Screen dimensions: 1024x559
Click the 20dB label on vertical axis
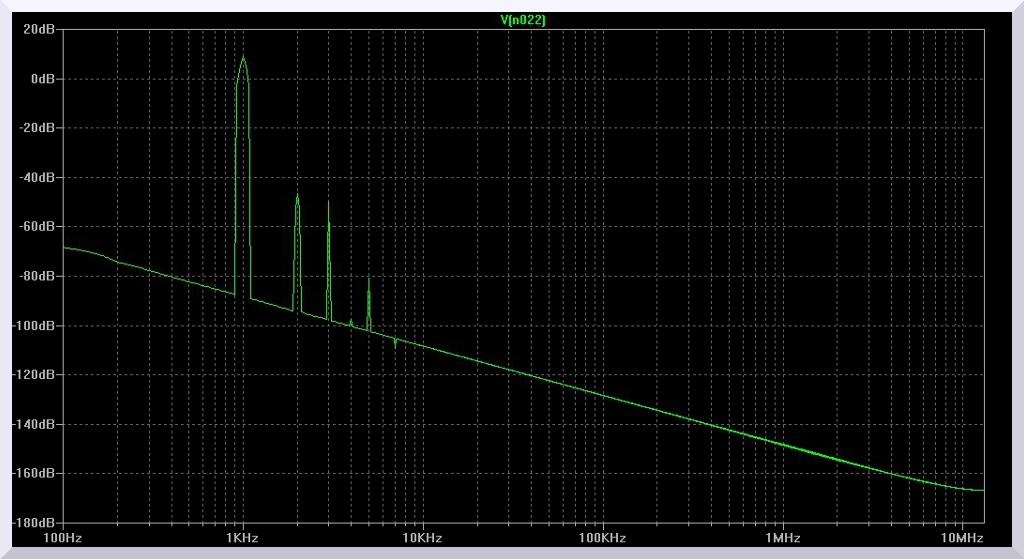tap(39, 30)
